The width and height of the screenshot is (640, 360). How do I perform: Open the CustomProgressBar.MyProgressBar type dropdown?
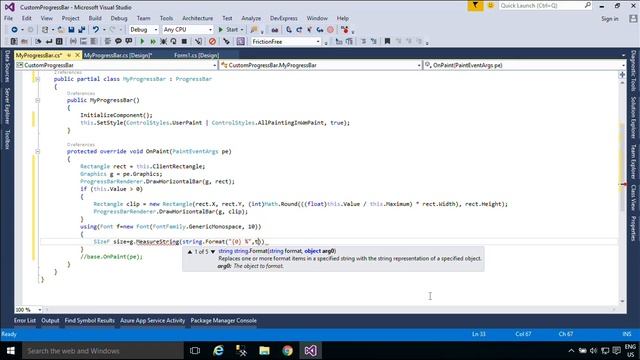click(x=321, y=65)
